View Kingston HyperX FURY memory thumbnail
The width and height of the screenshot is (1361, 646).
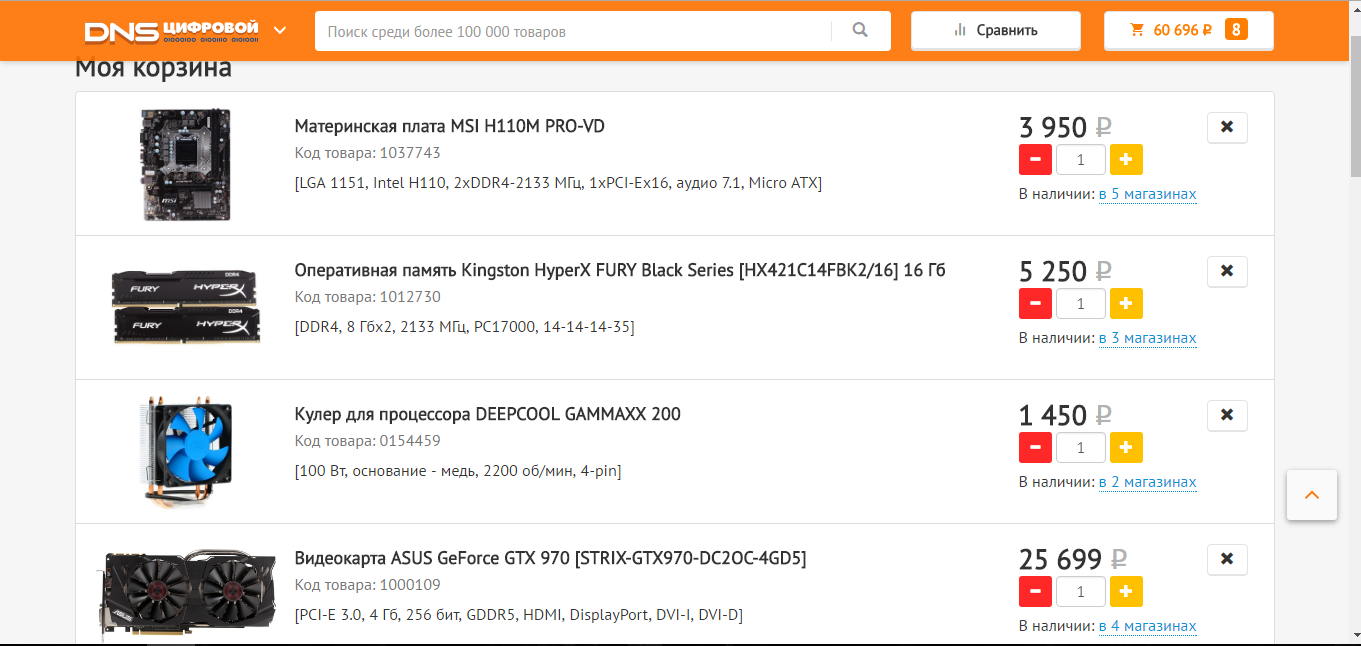pyautogui.click(x=186, y=307)
